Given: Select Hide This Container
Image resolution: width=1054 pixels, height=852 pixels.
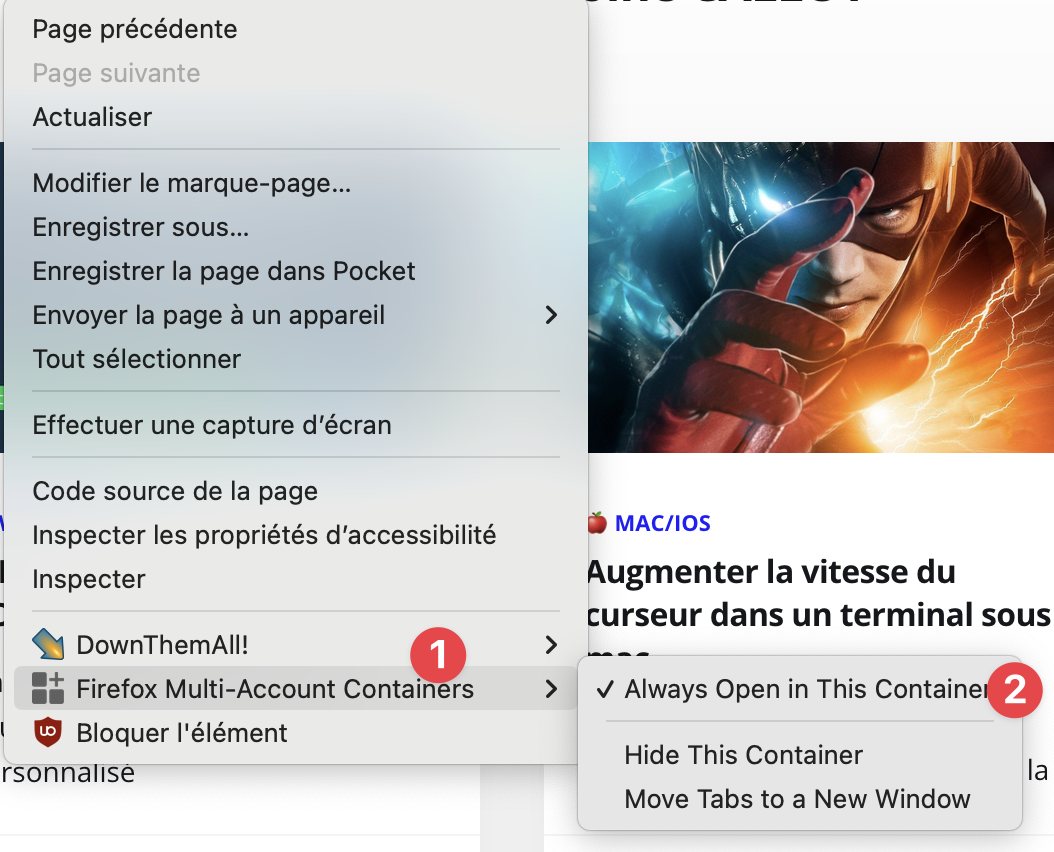Looking at the screenshot, I should pyautogui.click(x=743, y=755).
